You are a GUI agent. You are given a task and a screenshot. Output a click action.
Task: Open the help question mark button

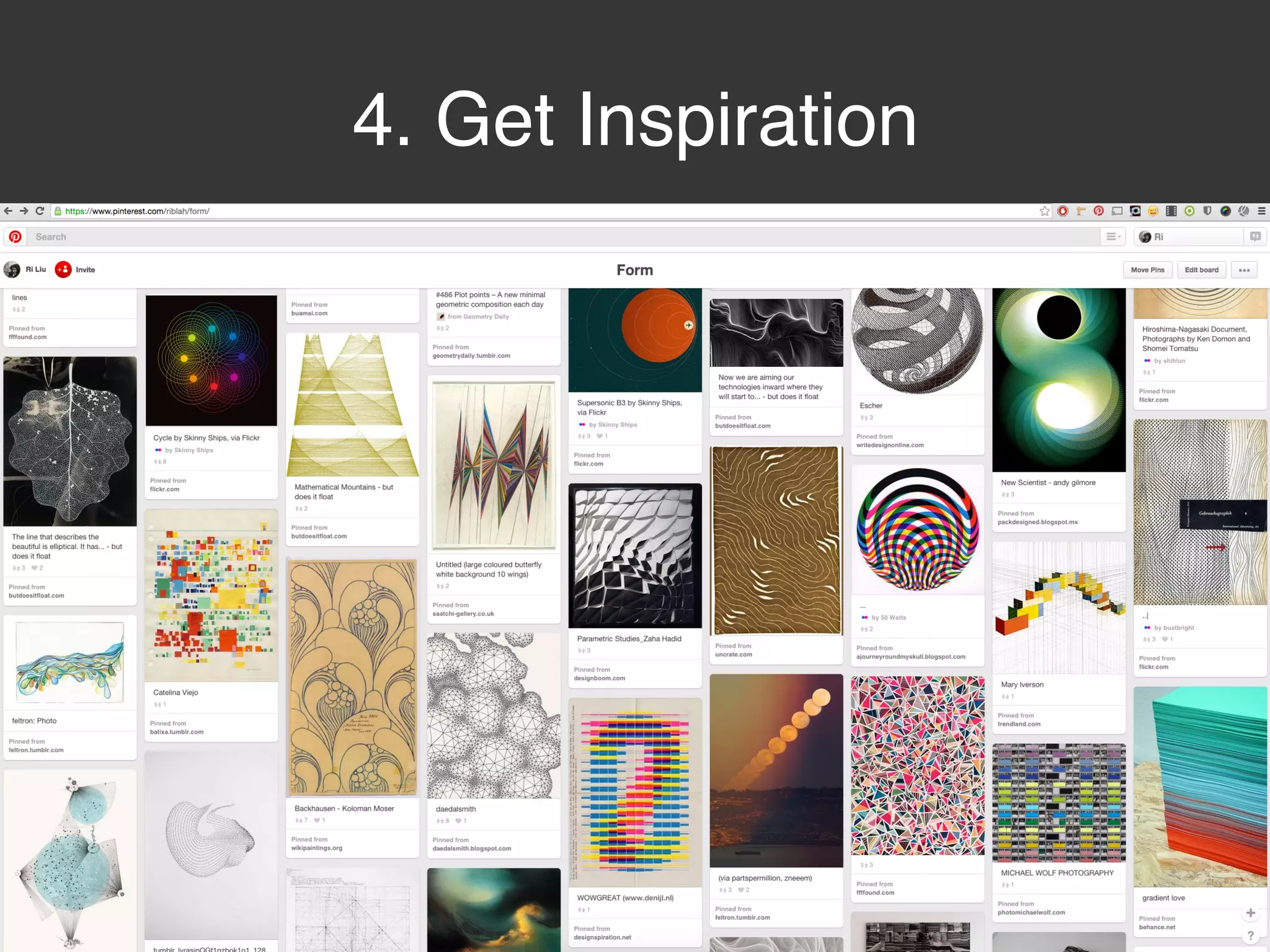click(1250, 936)
